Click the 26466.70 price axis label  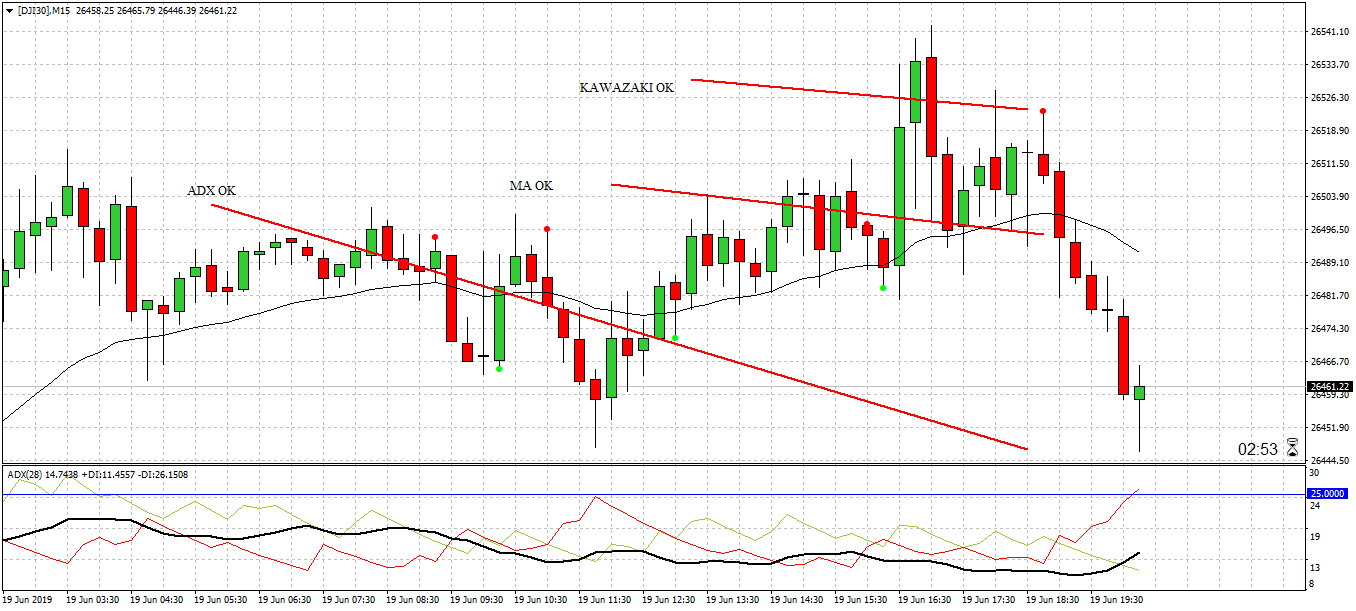click(x=1329, y=362)
